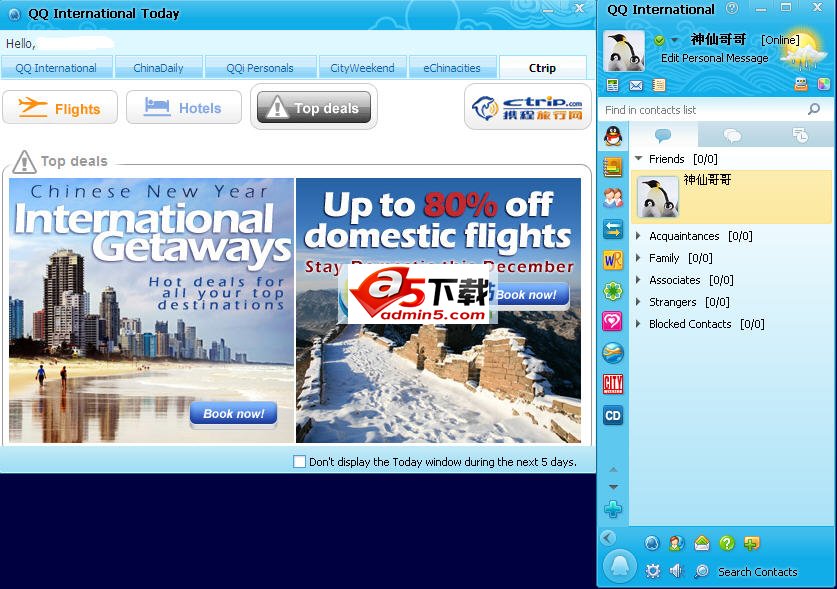Open the CD ChinaDaily sidebar icon
The height and width of the screenshot is (589, 837).
[x=613, y=415]
